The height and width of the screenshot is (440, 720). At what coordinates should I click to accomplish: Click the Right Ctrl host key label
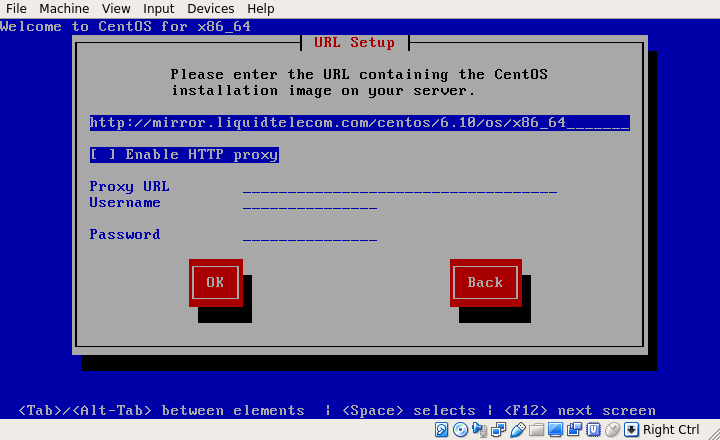point(671,430)
